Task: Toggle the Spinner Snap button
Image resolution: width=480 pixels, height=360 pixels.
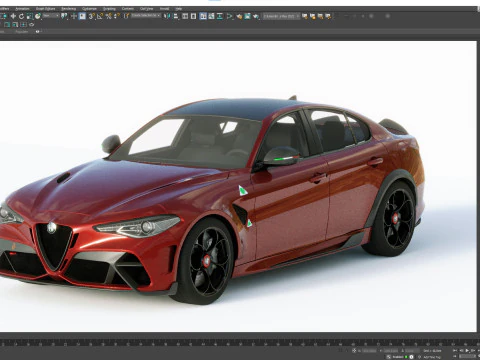Action: [117, 16]
